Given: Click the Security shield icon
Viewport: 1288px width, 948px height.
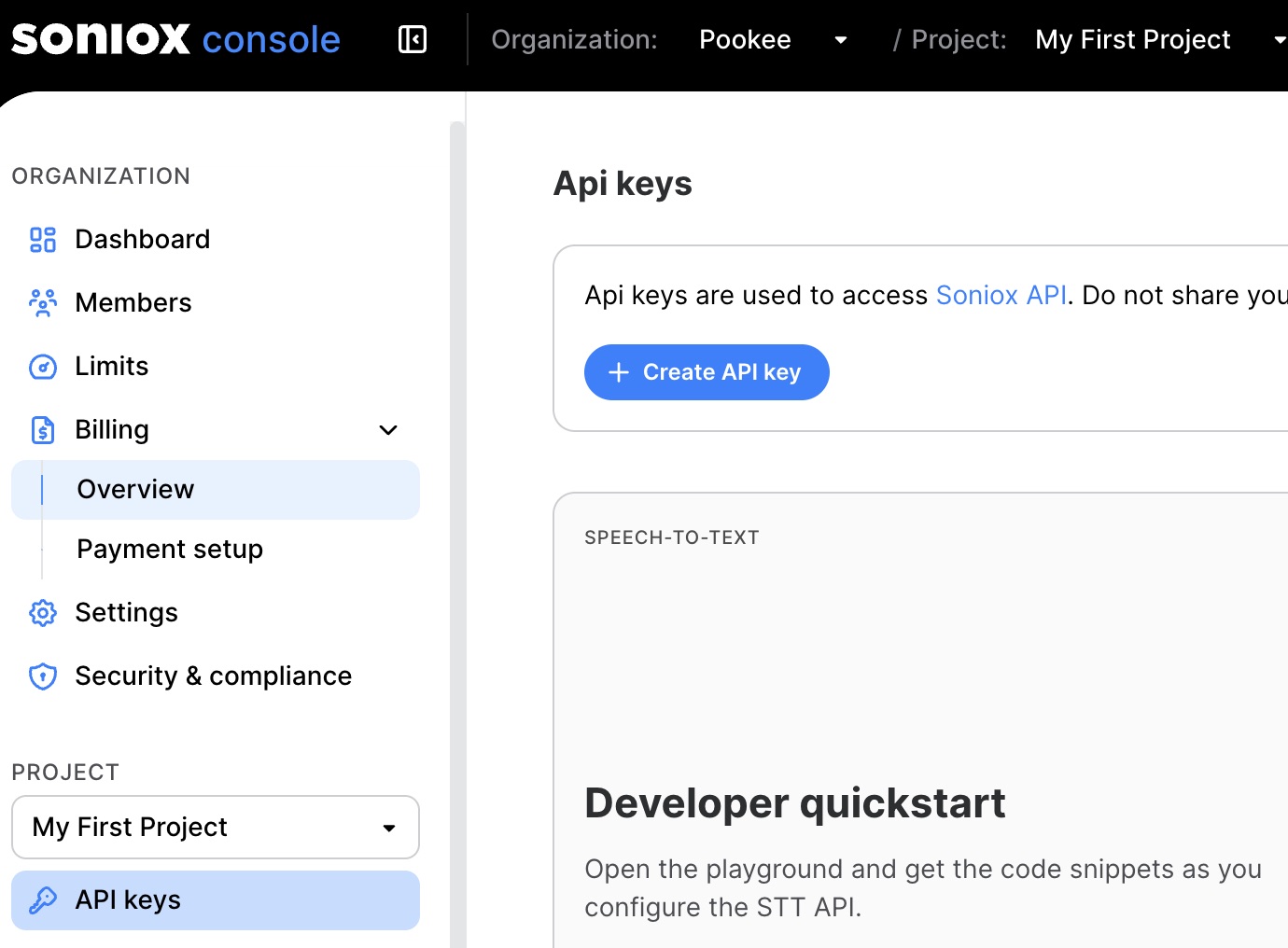Looking at the screenshot, I should [43, 676].
